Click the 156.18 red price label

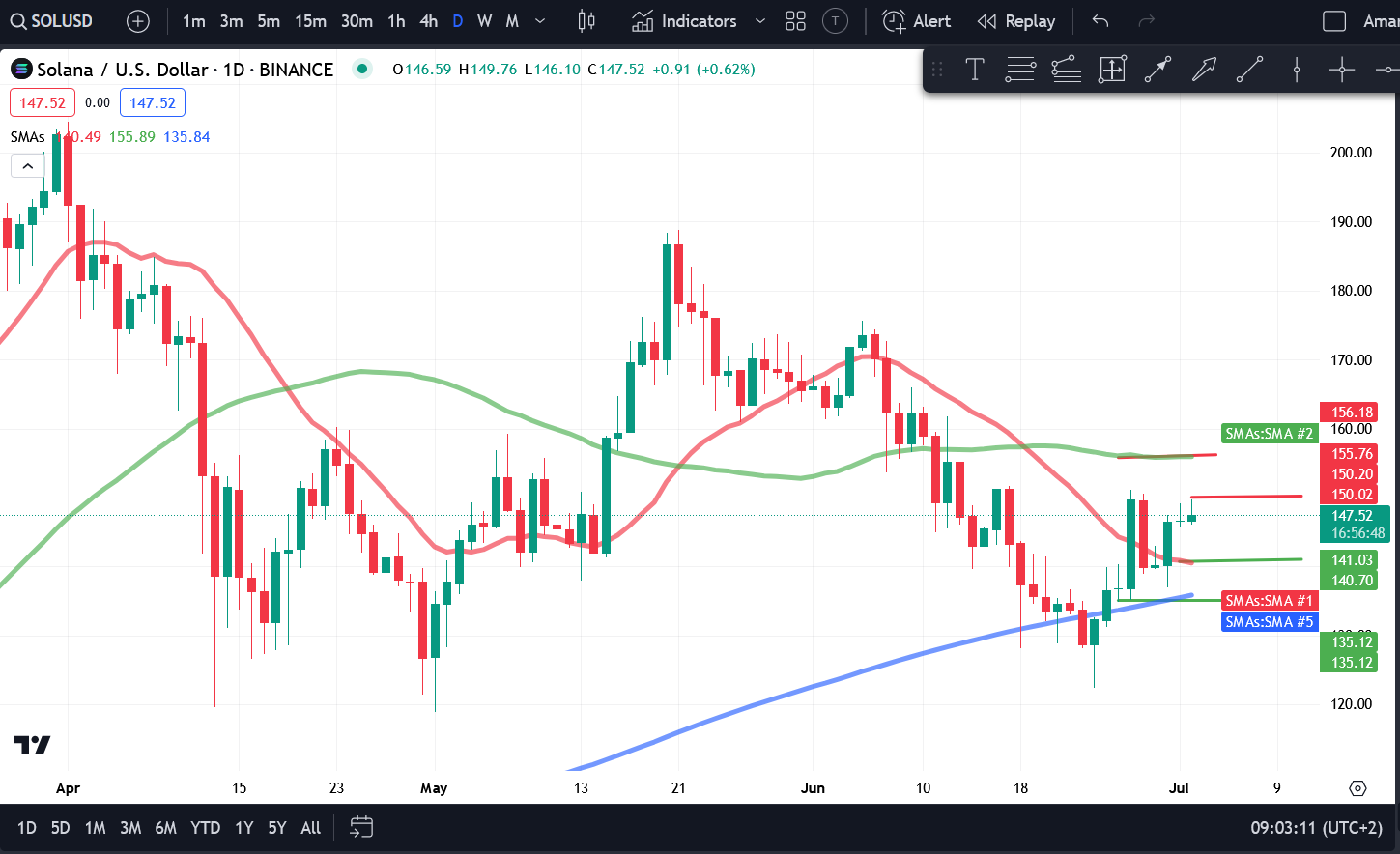coord(1348,413)
